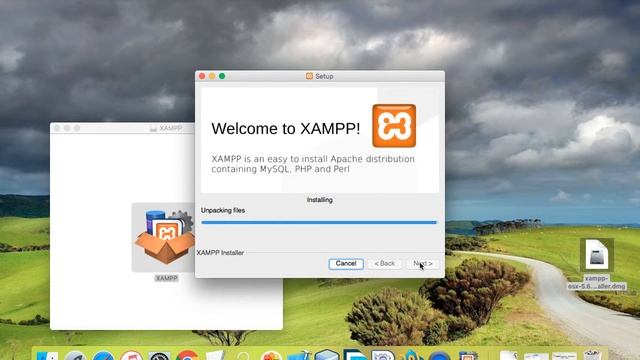Click the Unpacking files progress bar
640x360 pixels.
(x=319, y=222)
